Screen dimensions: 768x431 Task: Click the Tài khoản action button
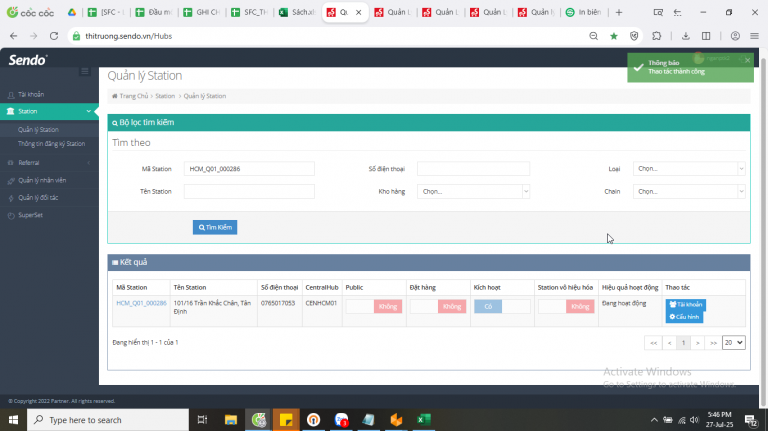686,305
